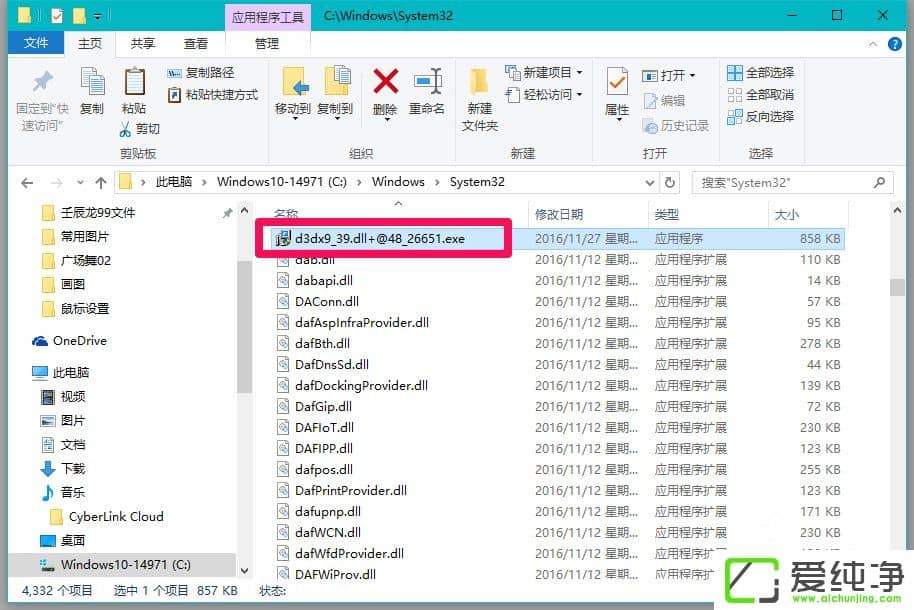Switch to the 查看 (View) tab
Image resolution: width=914 pixels, height=610 pixels.
[x=196, y=44]
